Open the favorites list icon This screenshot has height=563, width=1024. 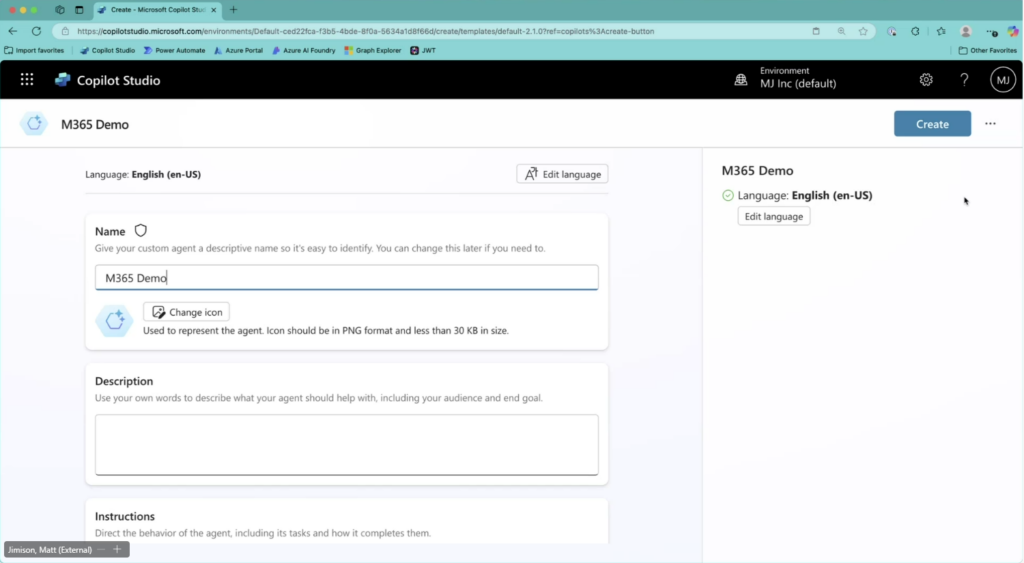click(941, 31)
